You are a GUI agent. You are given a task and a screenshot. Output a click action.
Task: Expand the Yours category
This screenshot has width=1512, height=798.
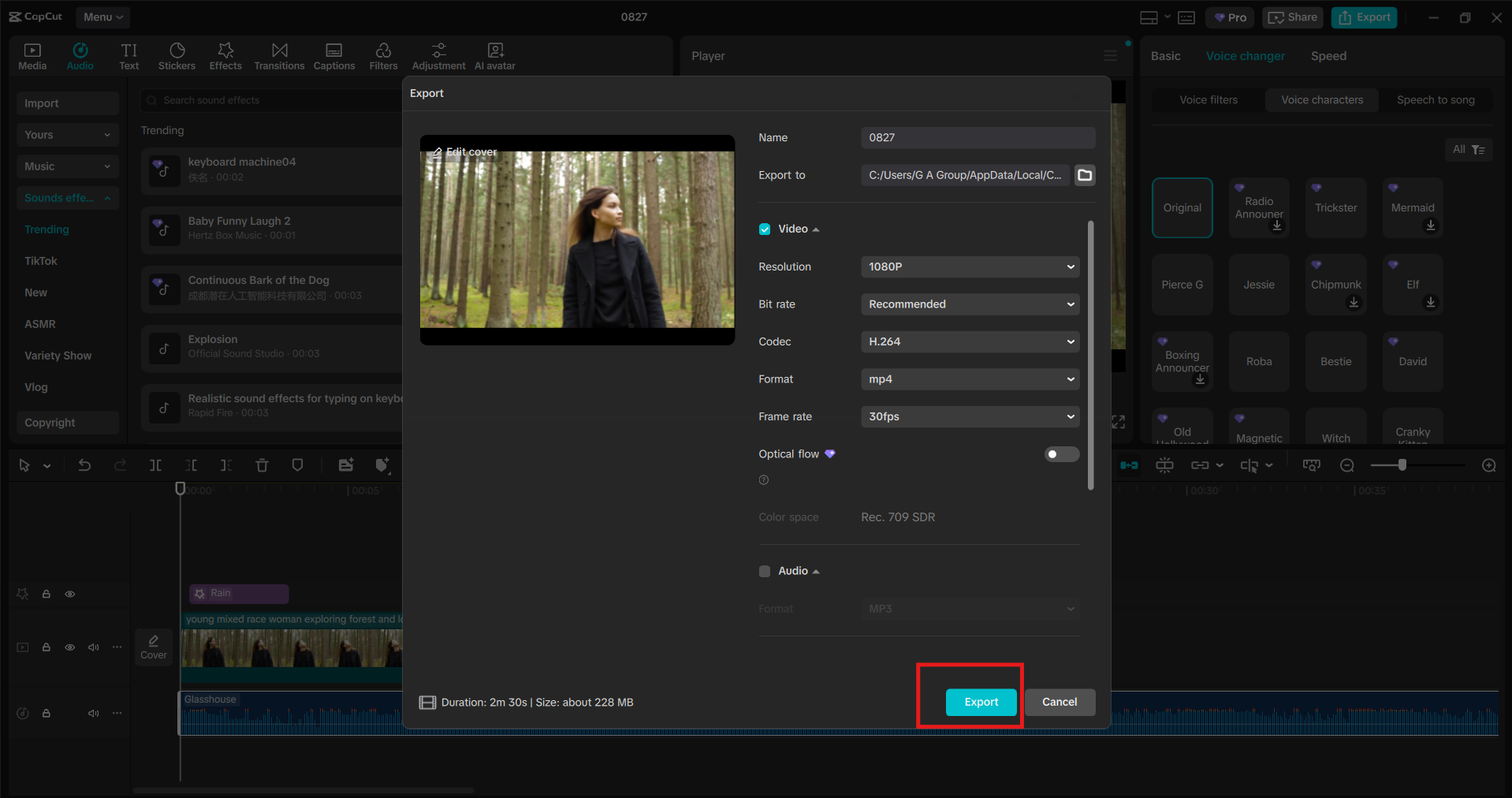[68, 135]
